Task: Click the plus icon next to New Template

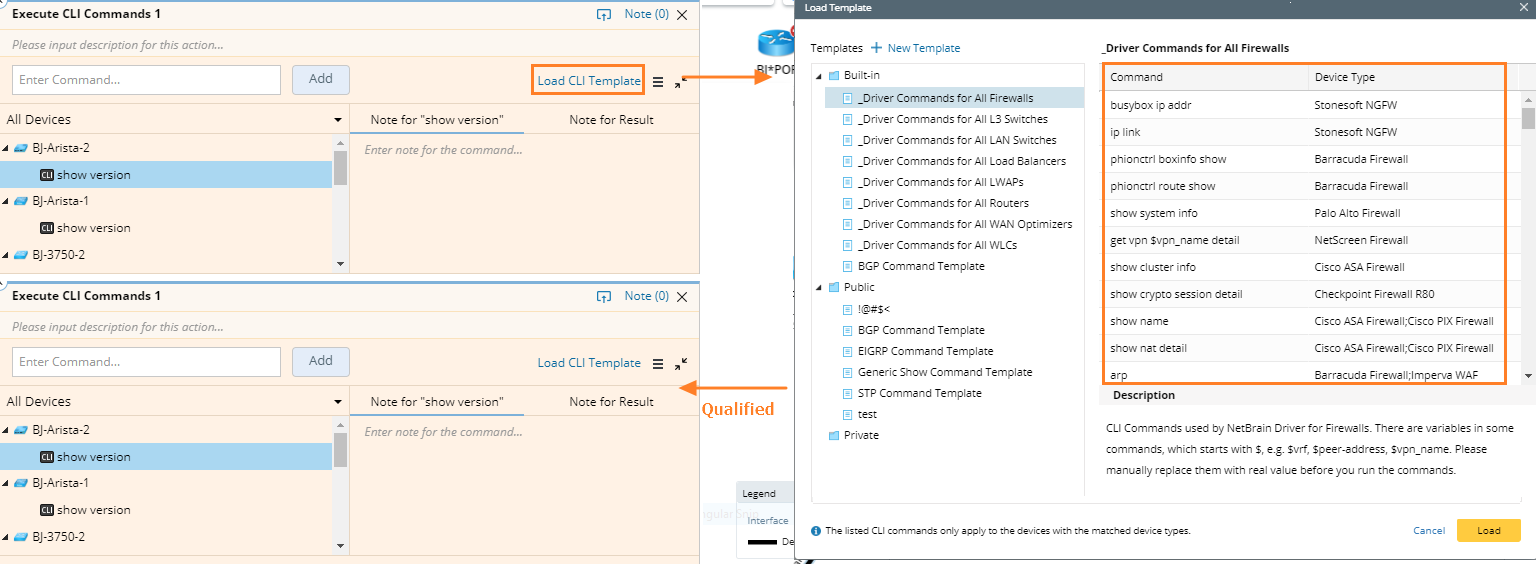Action: point(877,48)
